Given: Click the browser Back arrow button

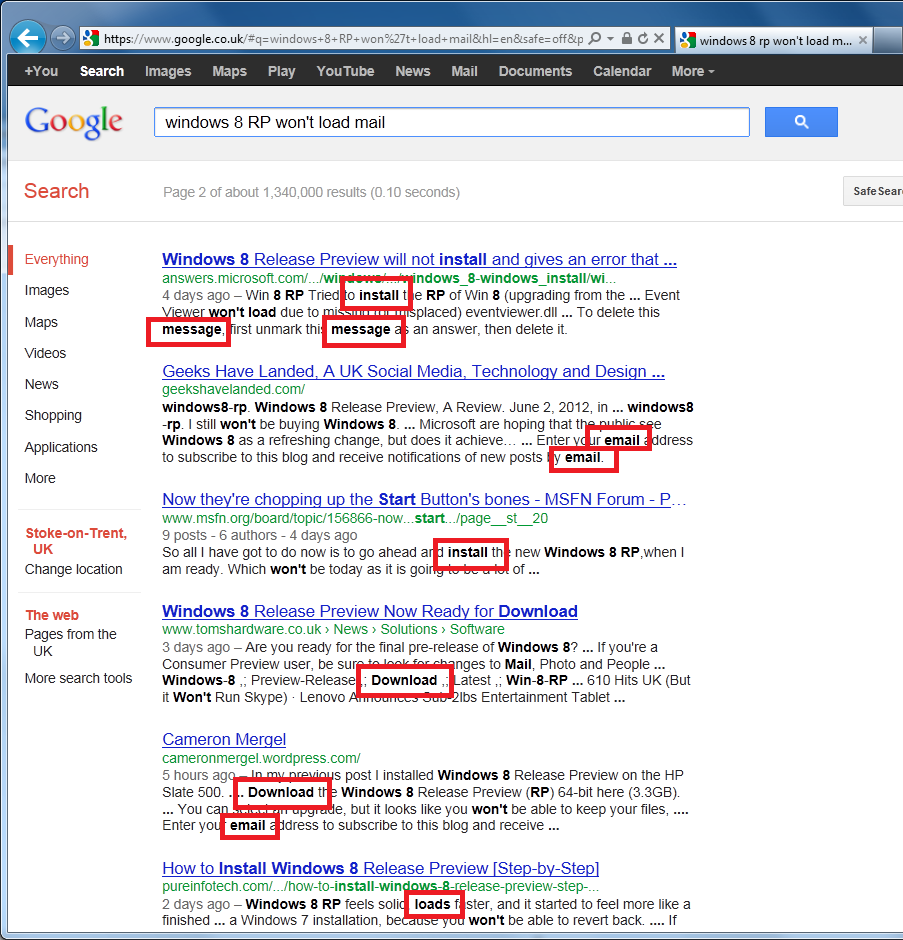Looking at the screenshot, I should point(28,39).
